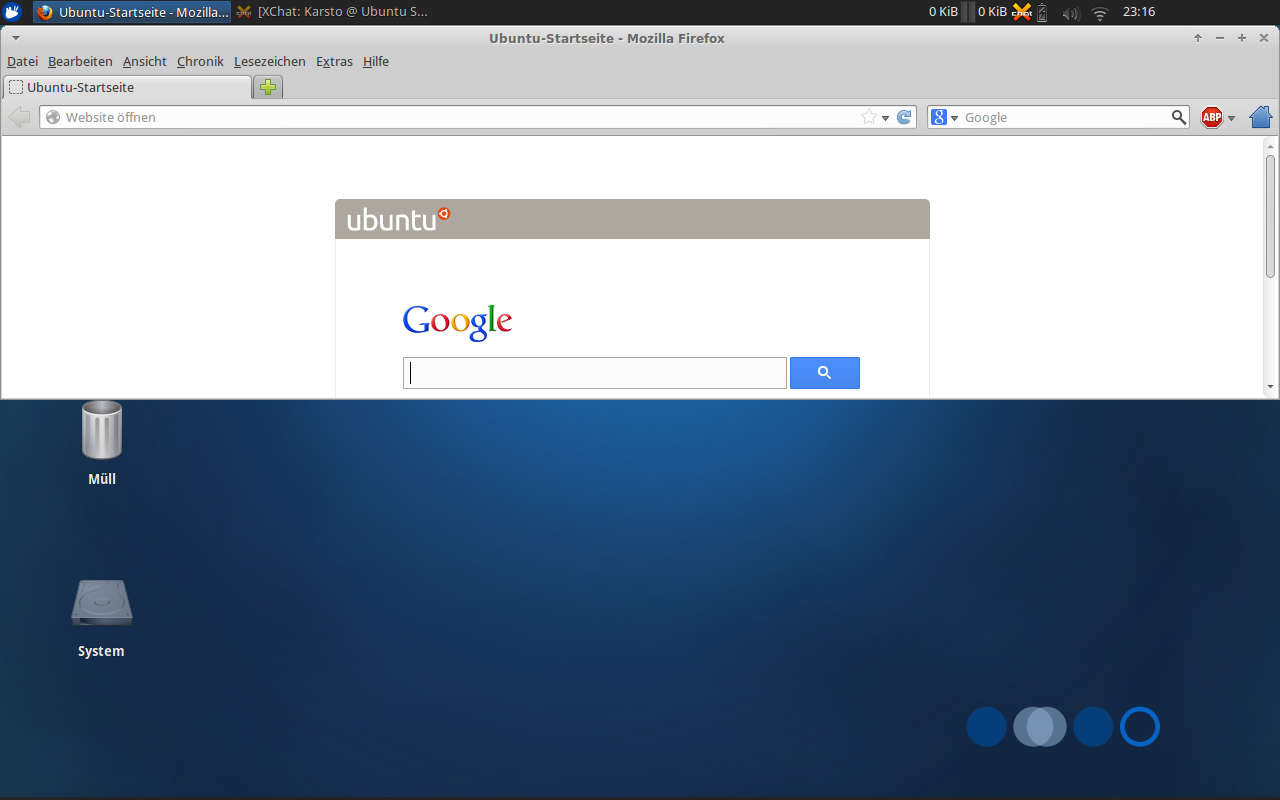1280x800 pixels.
Task: Click the magnifier icon in the search bar
Action: (1179, 117)
